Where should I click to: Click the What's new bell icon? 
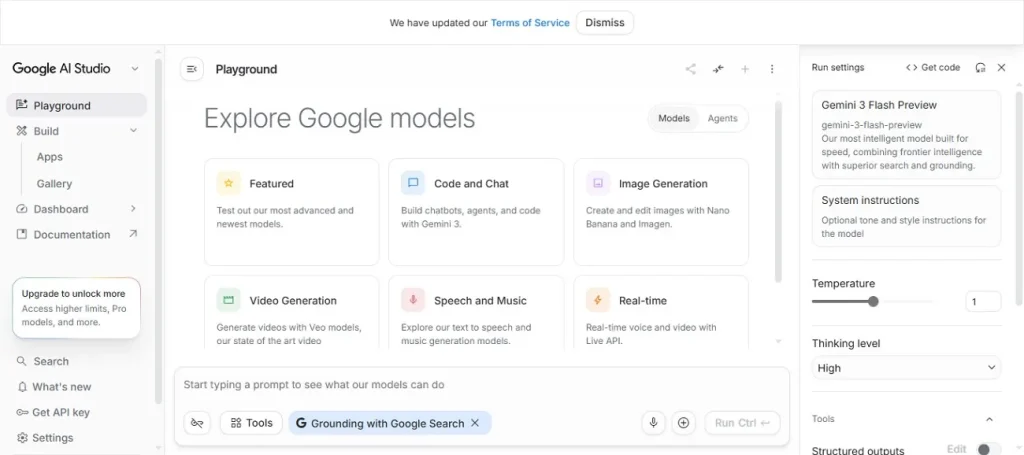pos(22,386)
